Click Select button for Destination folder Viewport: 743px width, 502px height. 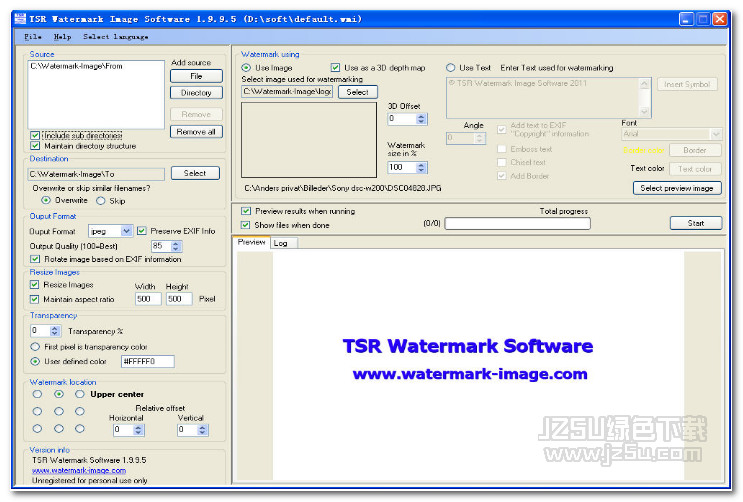coord(195,173)
